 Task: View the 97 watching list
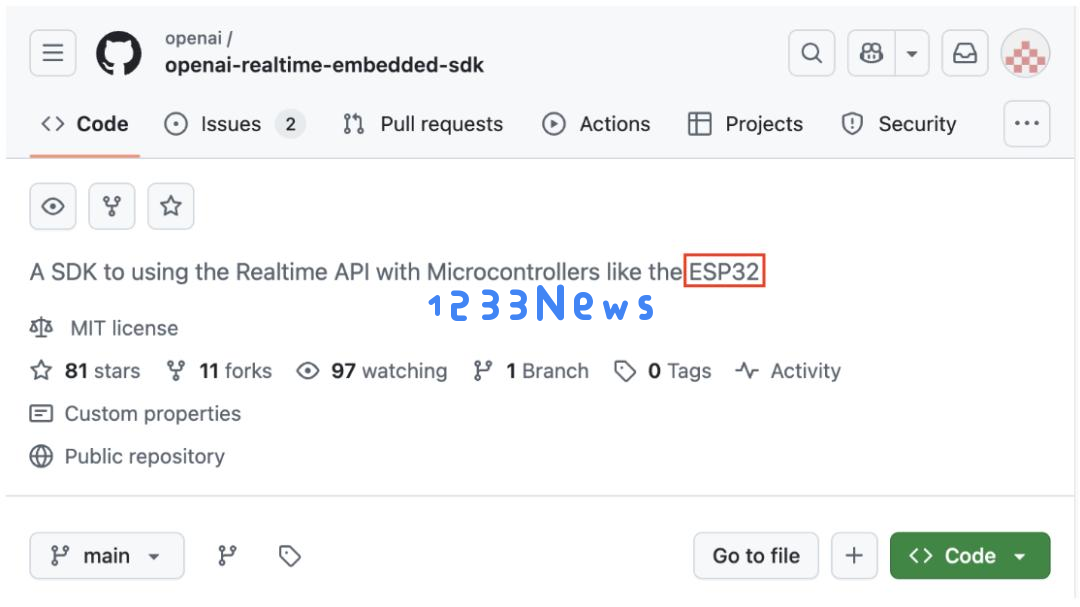[372, 371]
